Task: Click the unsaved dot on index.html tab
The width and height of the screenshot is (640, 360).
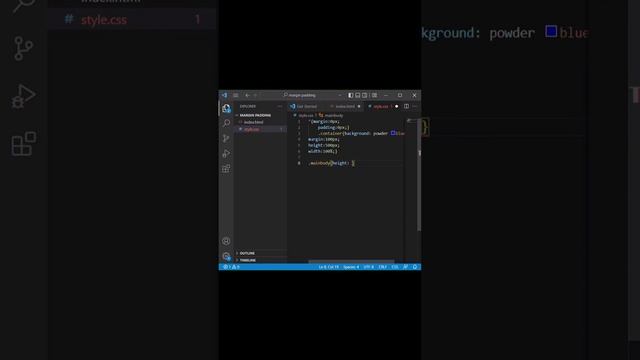Action: point(359,107)
